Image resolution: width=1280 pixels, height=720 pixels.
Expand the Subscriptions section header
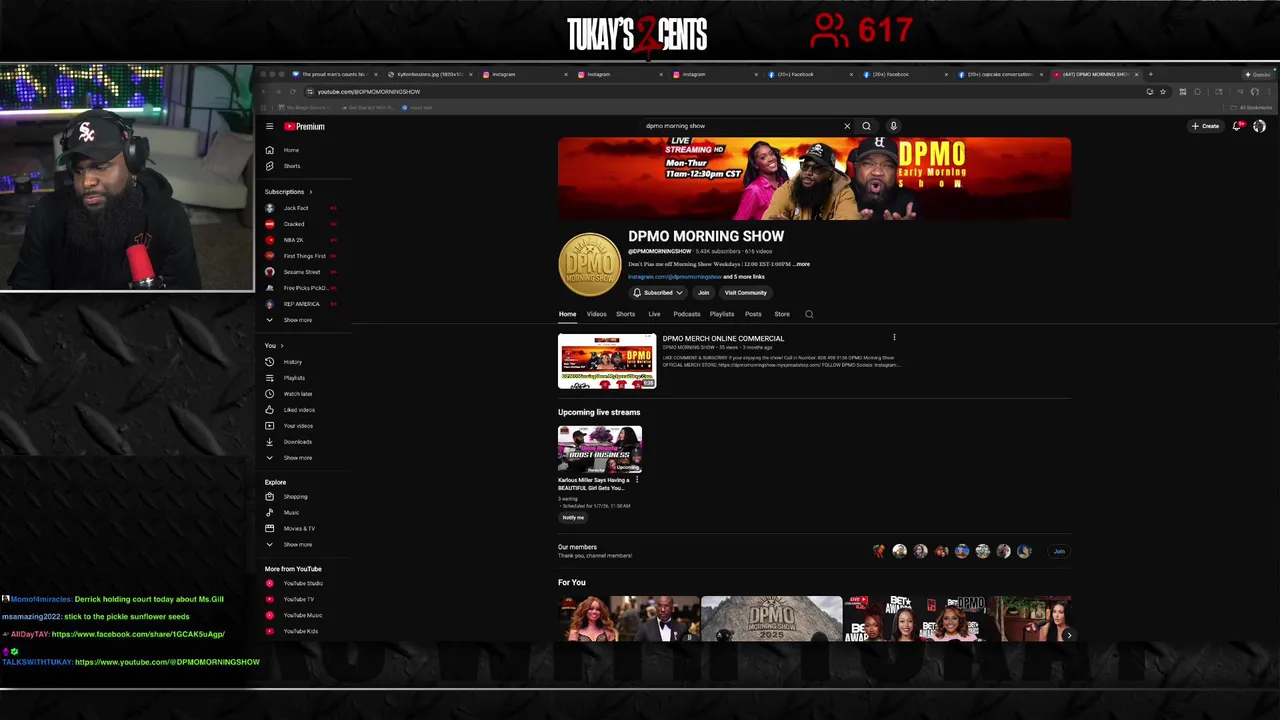(288, 192)
